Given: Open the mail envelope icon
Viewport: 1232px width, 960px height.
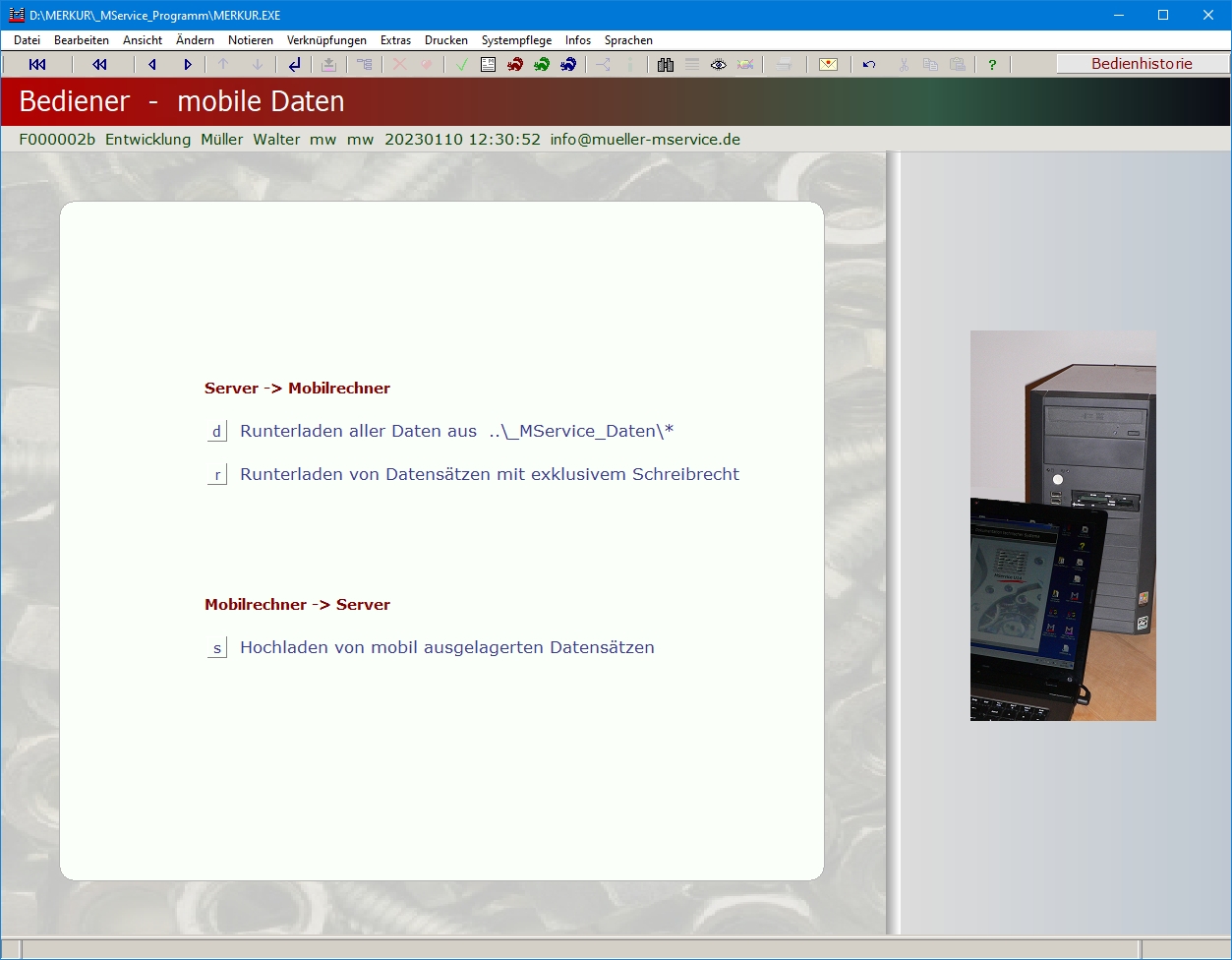Looking at the screenshot, I should (x=828, y=65).
